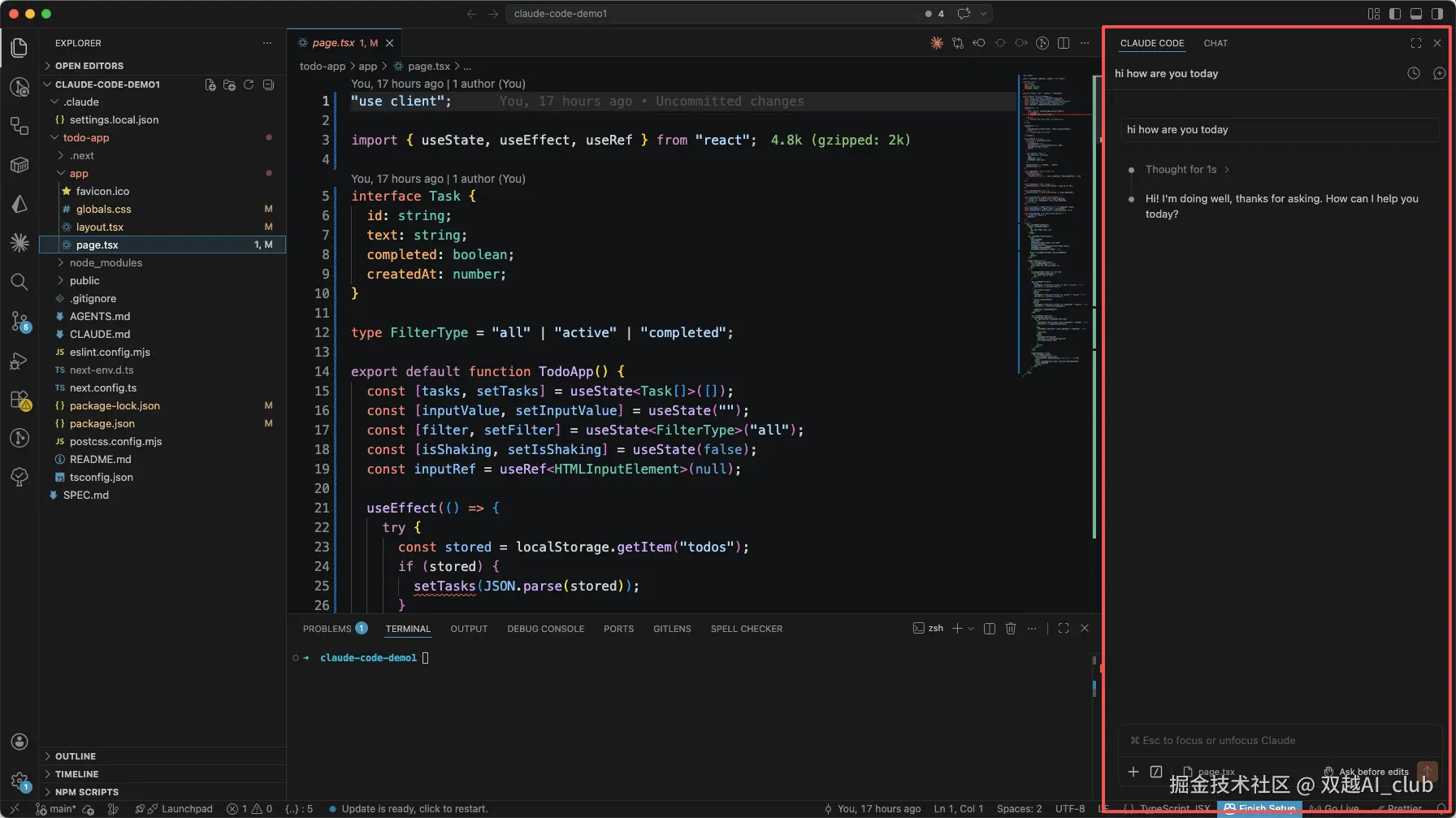Switch to the OUTPUT panel tab
Viewport: 1456px width, 818px height.
coord(469,629)
